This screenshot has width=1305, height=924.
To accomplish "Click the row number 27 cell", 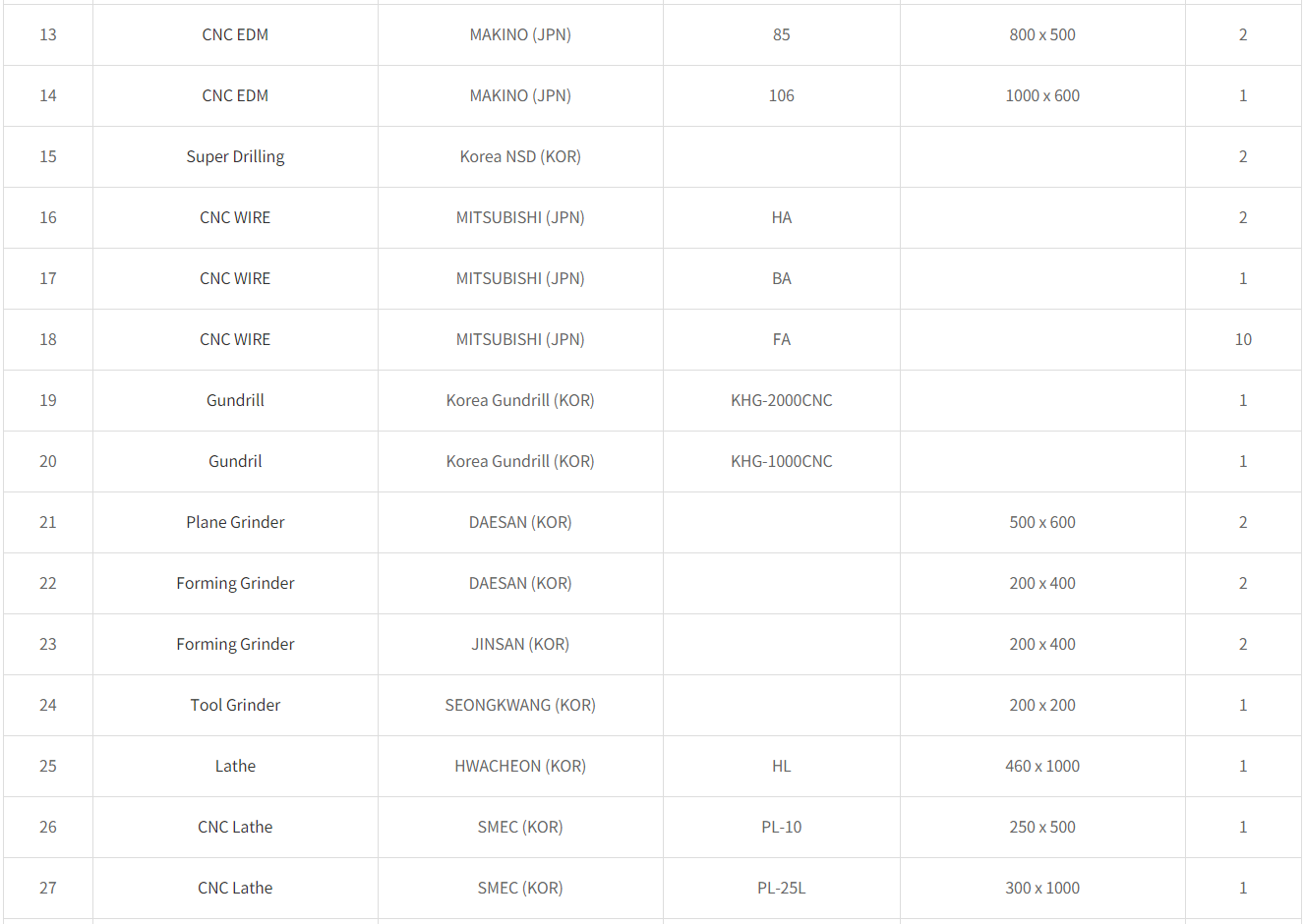I will click(x=48, y=889).
